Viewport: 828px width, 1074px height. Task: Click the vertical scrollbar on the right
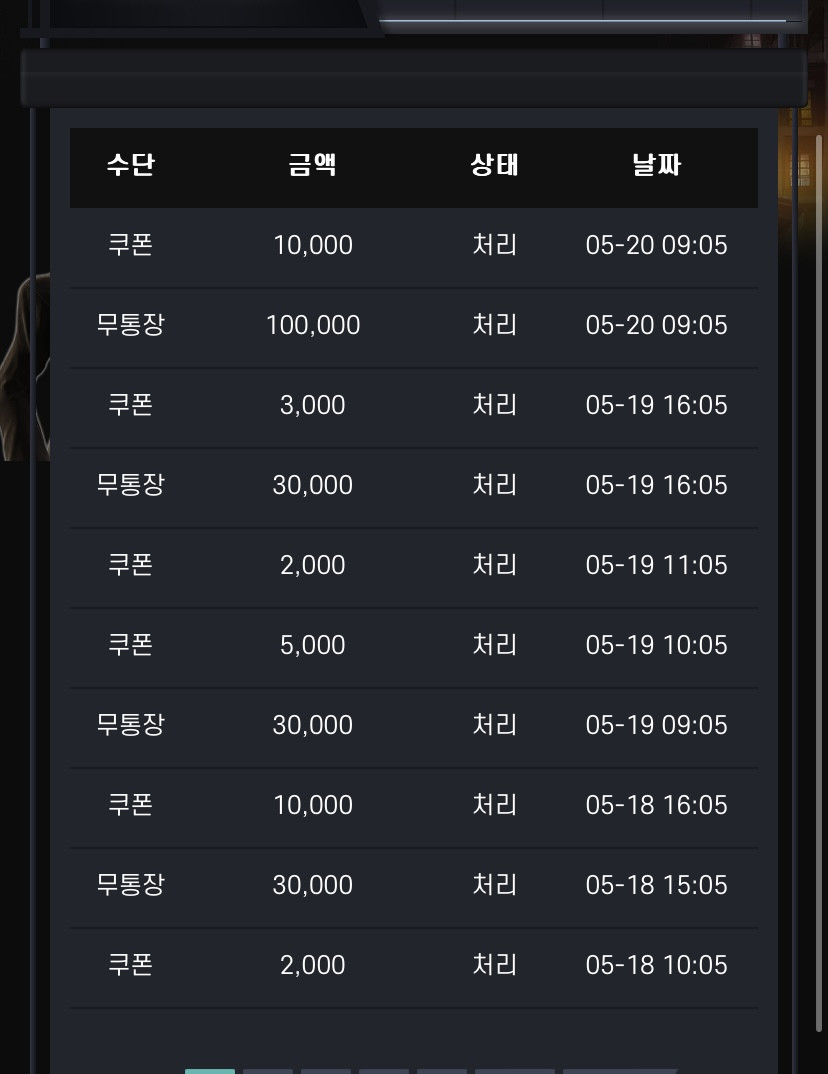[818, 582]
